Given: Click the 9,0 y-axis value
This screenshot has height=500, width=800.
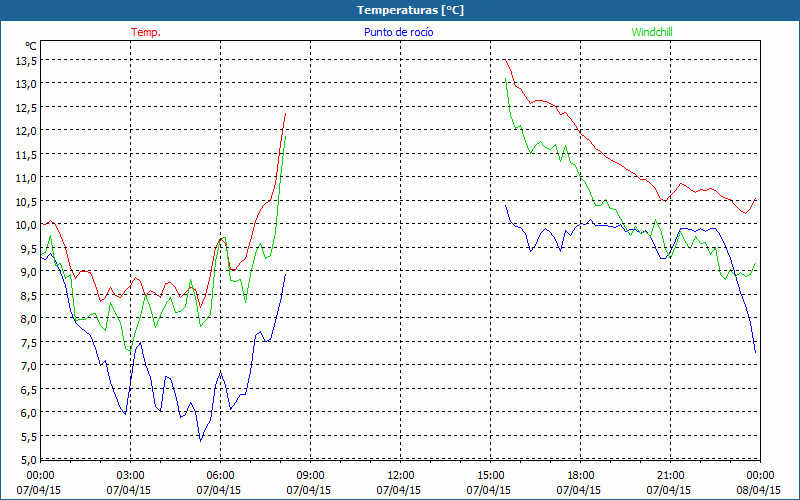Looking at the screenshot, I should [x=29, y=272].
